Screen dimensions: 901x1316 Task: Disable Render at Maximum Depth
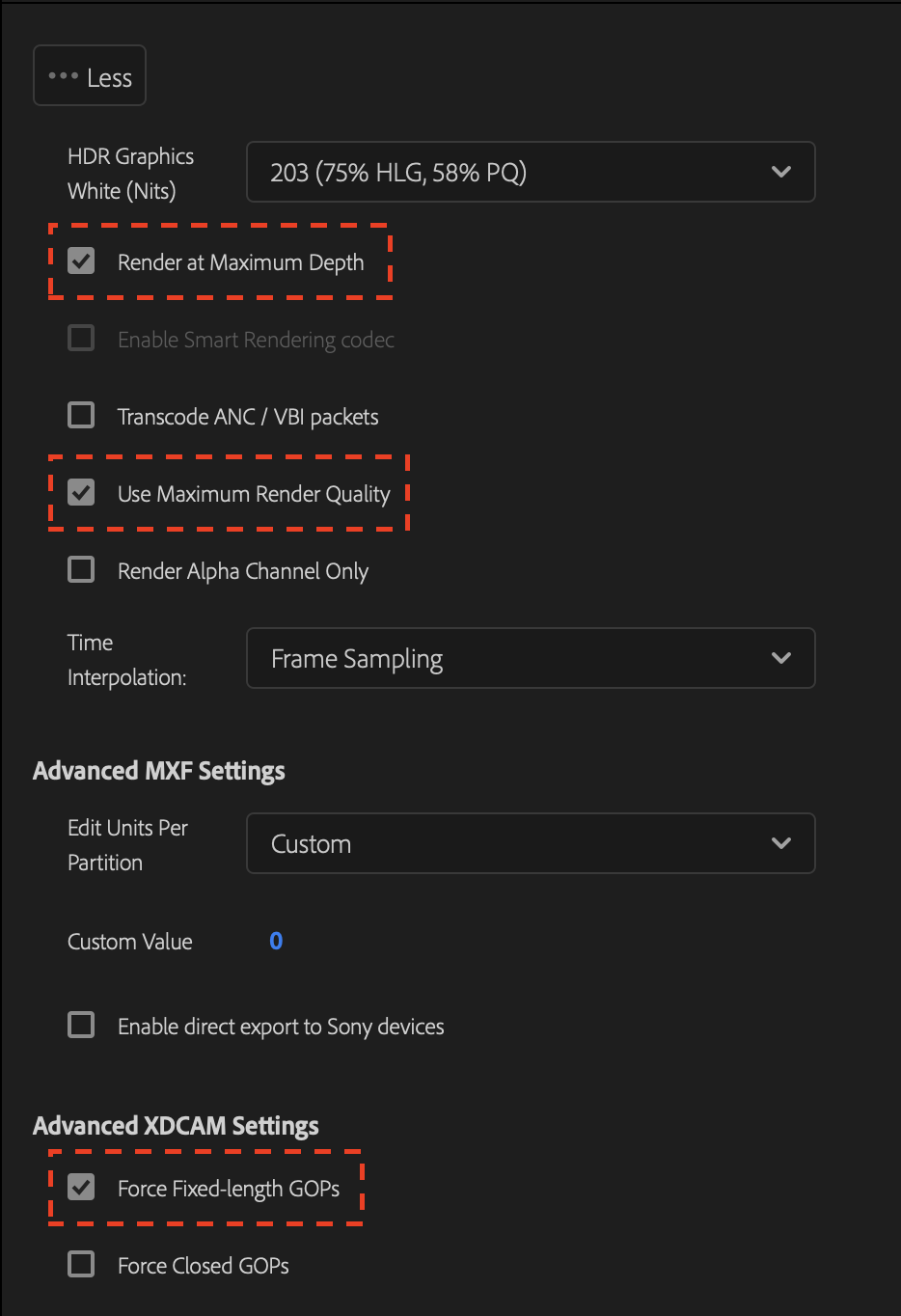click(81, 260)
